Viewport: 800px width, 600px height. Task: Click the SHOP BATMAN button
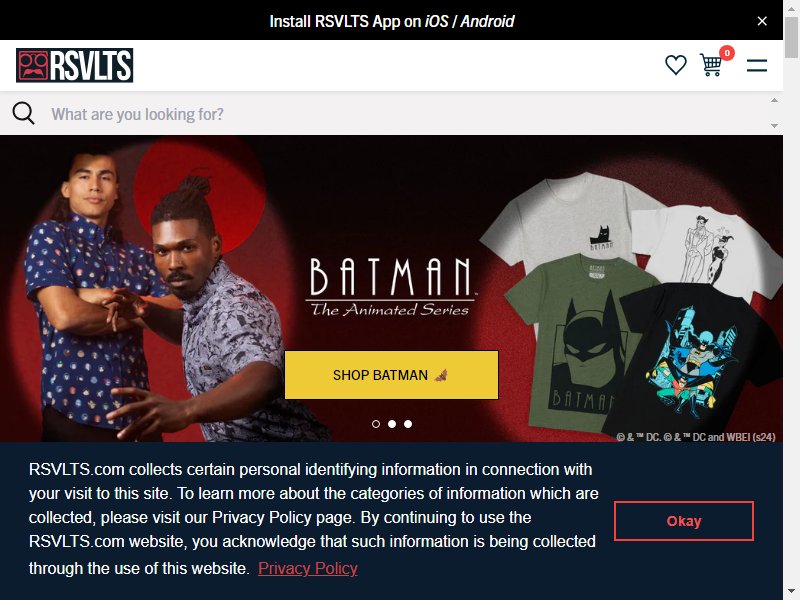[391, 375]
